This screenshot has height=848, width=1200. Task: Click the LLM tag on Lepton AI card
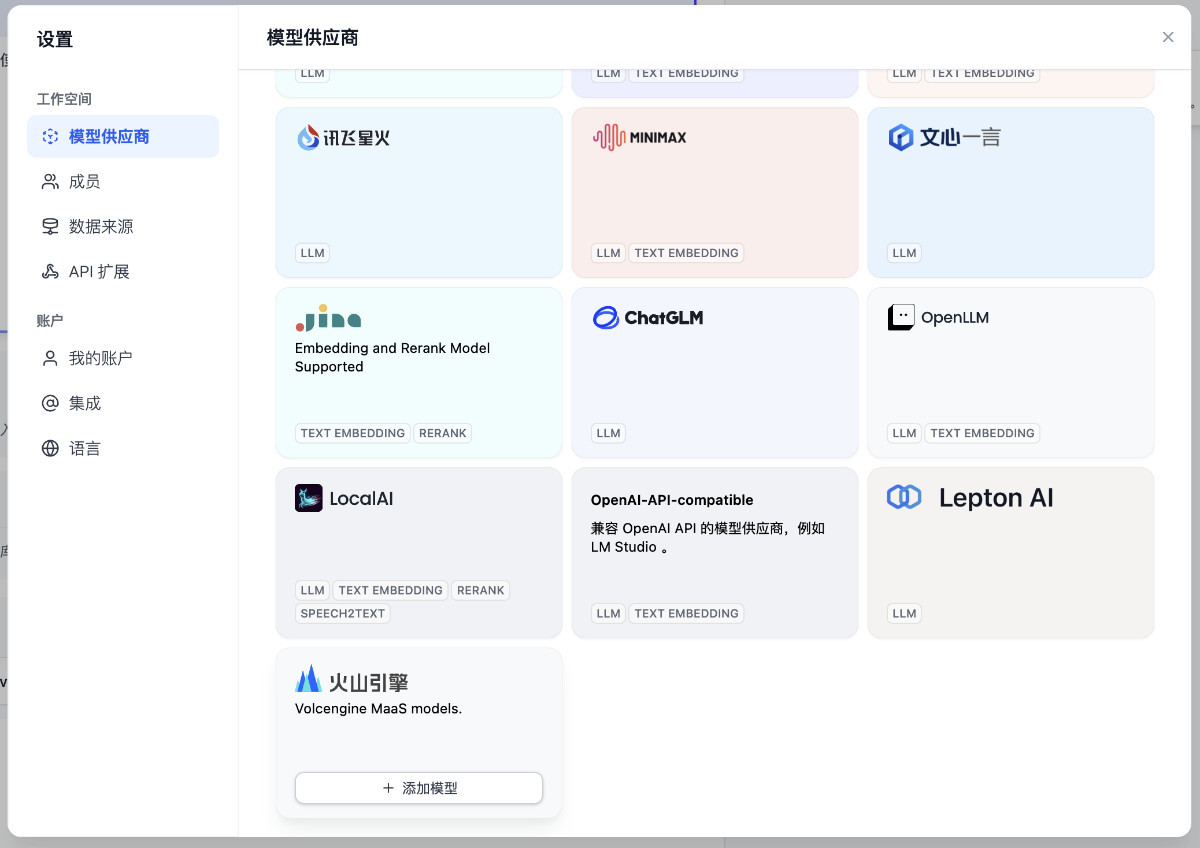pos(905,613)
